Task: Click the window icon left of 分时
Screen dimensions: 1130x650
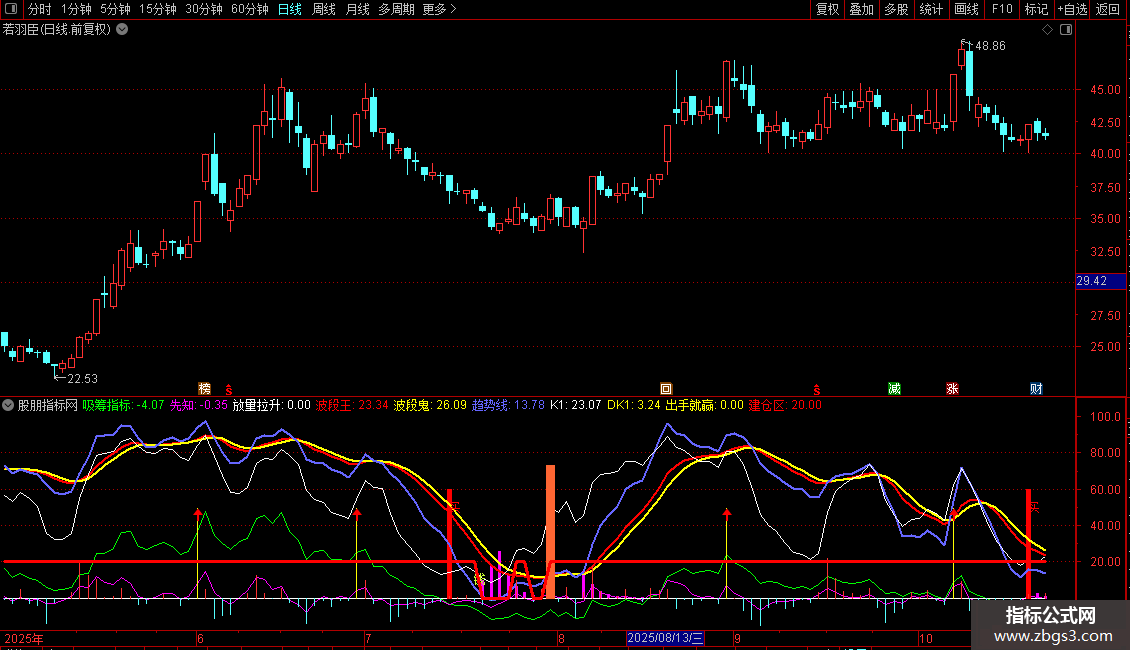Action: pos(10,10)
